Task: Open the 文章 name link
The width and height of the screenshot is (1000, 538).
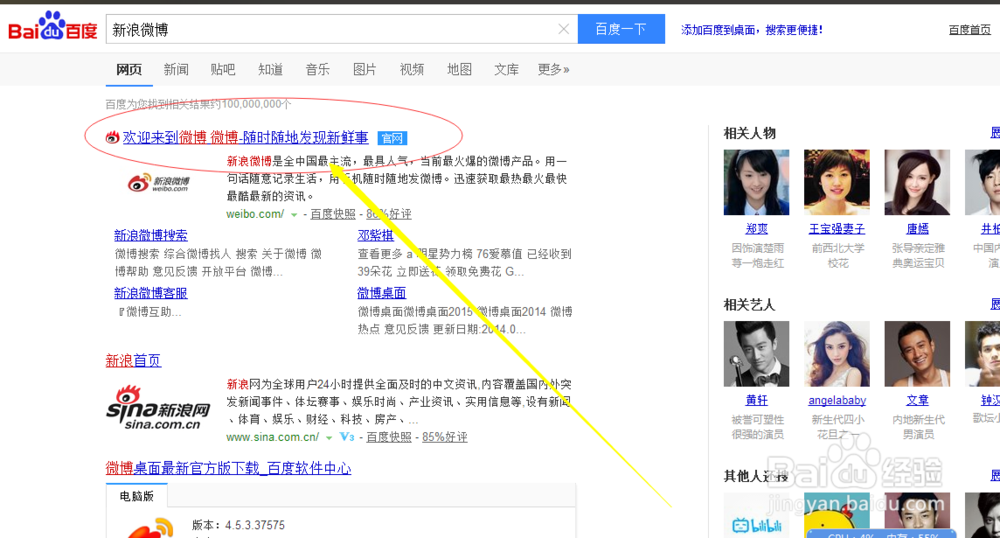Action: tap(917, 400)
